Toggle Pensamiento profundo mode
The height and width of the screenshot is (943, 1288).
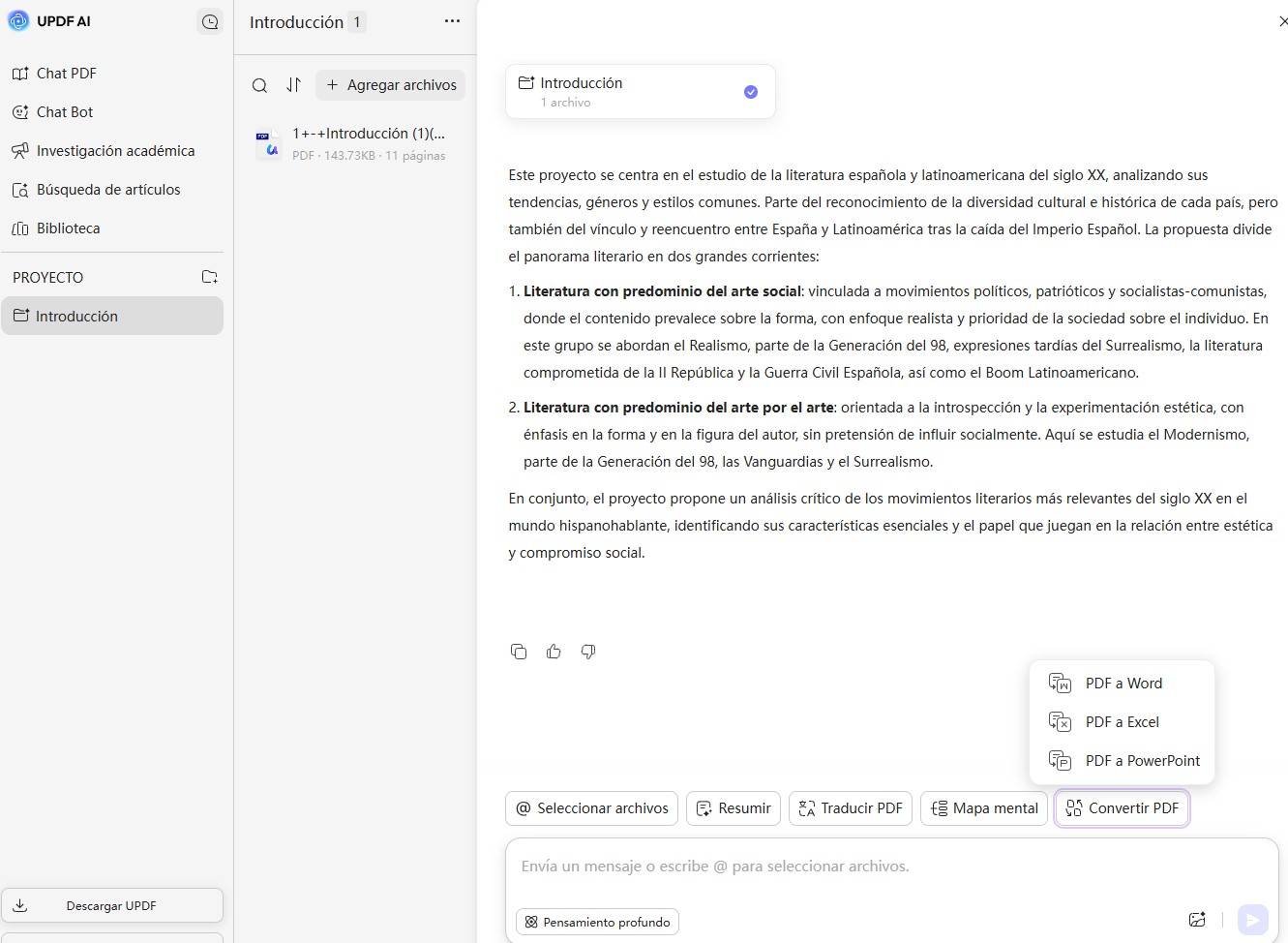tap(598, 922)
